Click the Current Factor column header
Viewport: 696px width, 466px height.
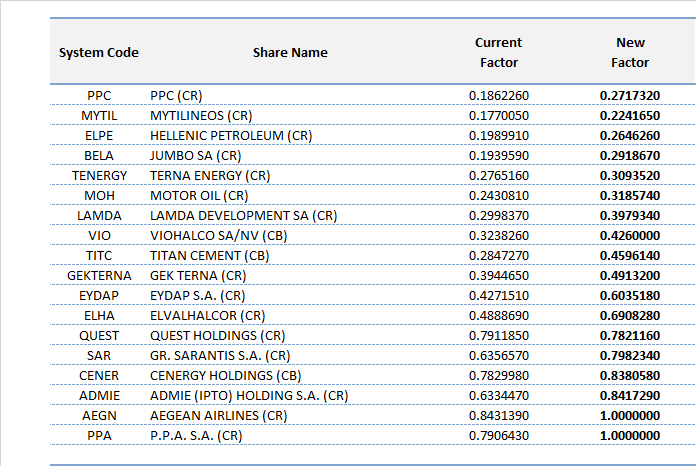pyautogui.click(x=498, y=52)
